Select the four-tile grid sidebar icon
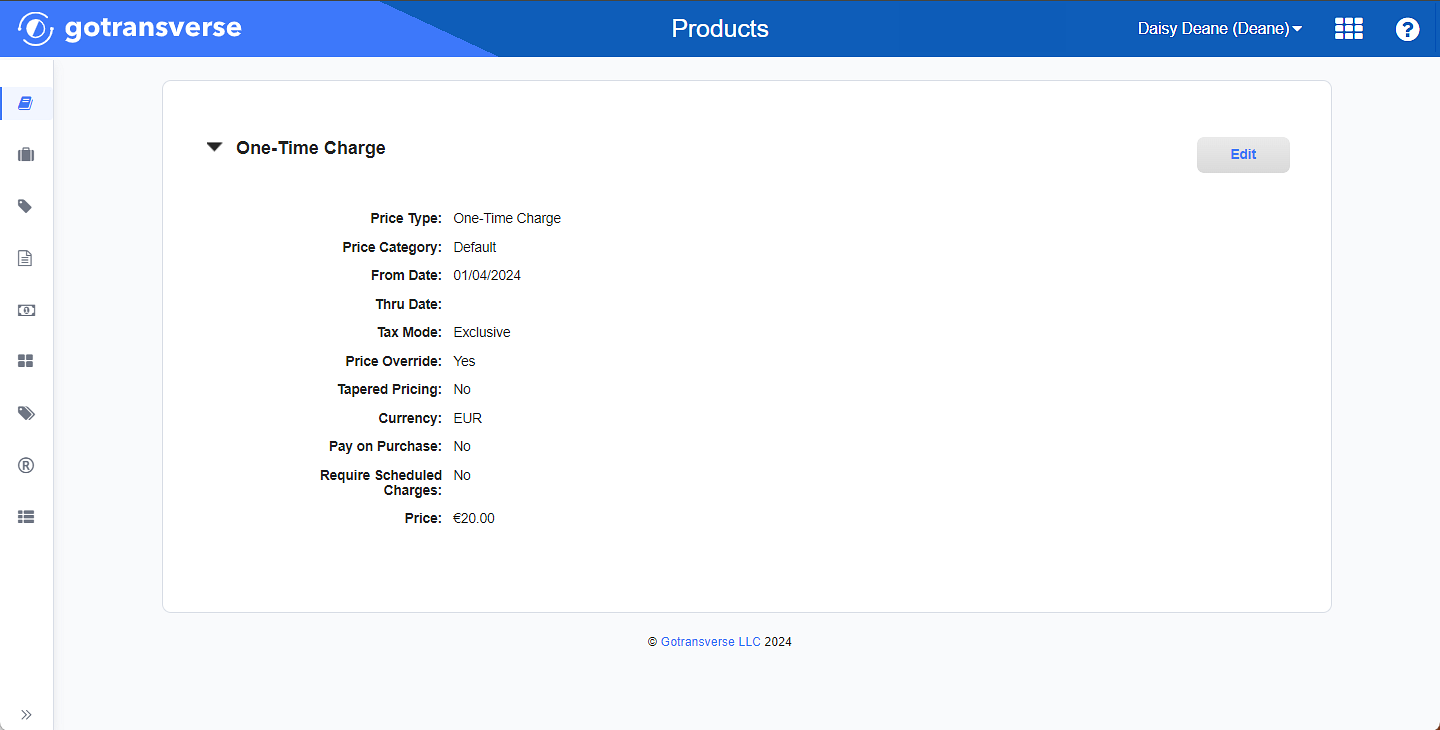The height and width of the screenshot is (730, 1440). click(26, 361)
